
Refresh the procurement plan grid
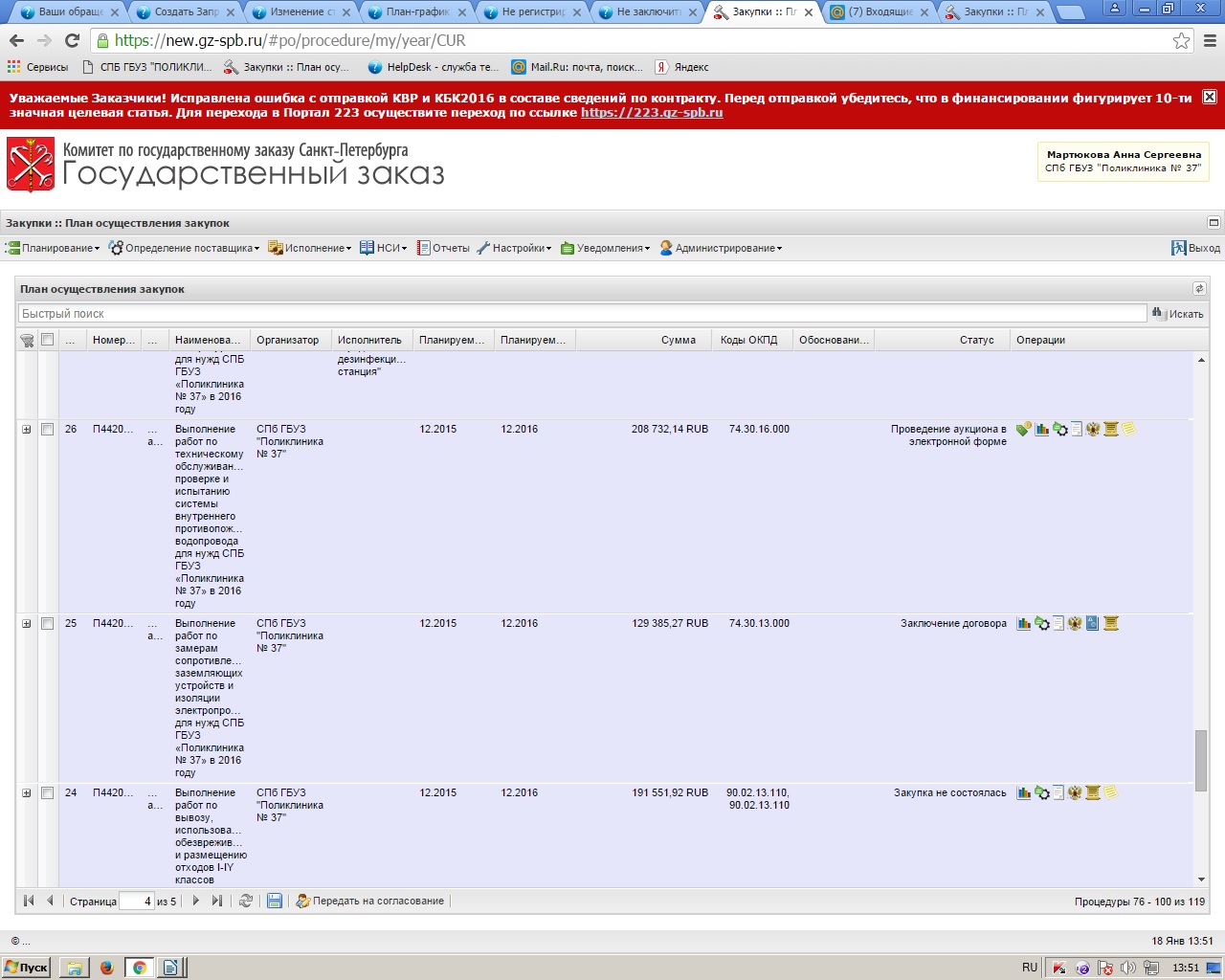246,901
